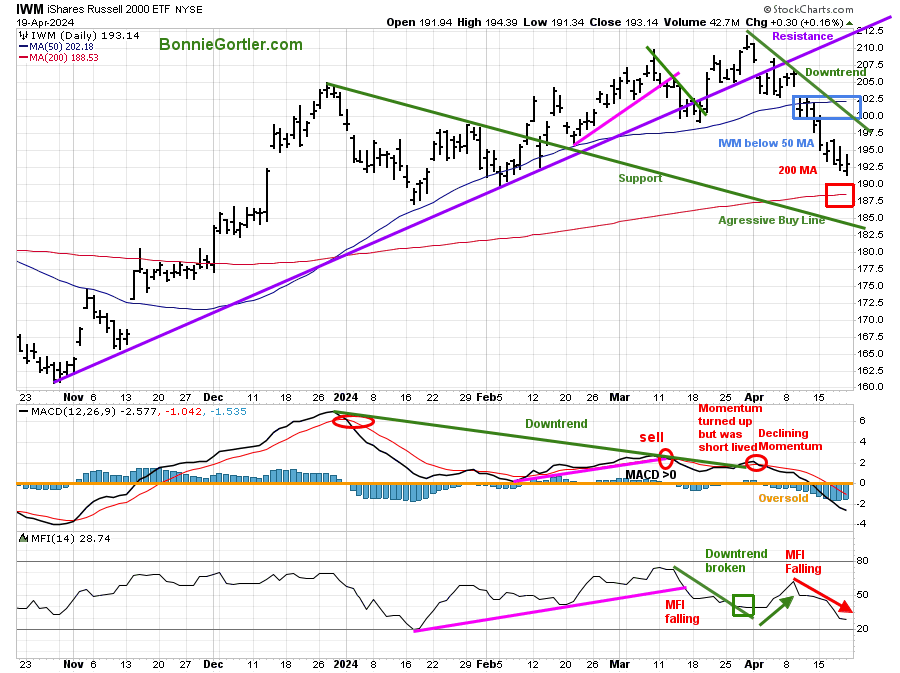Click the 50 label on the MFI axis
Viewport: 900px width, 673px height.
point(862,594)
